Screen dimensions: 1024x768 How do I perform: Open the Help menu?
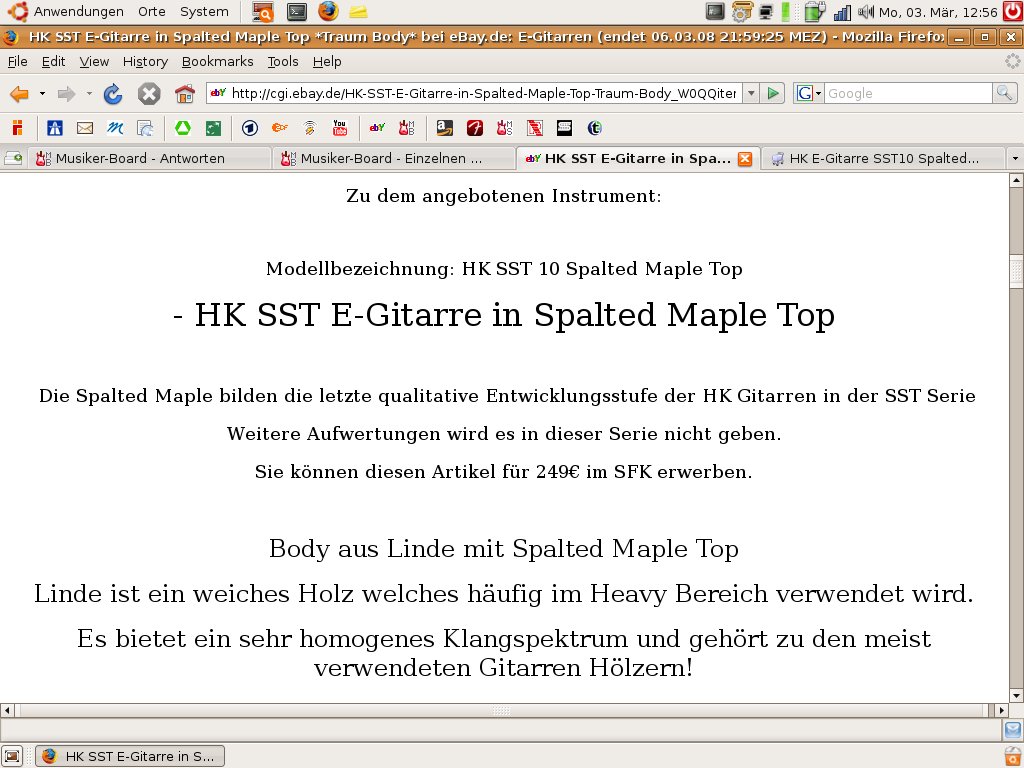coord(327,61)
